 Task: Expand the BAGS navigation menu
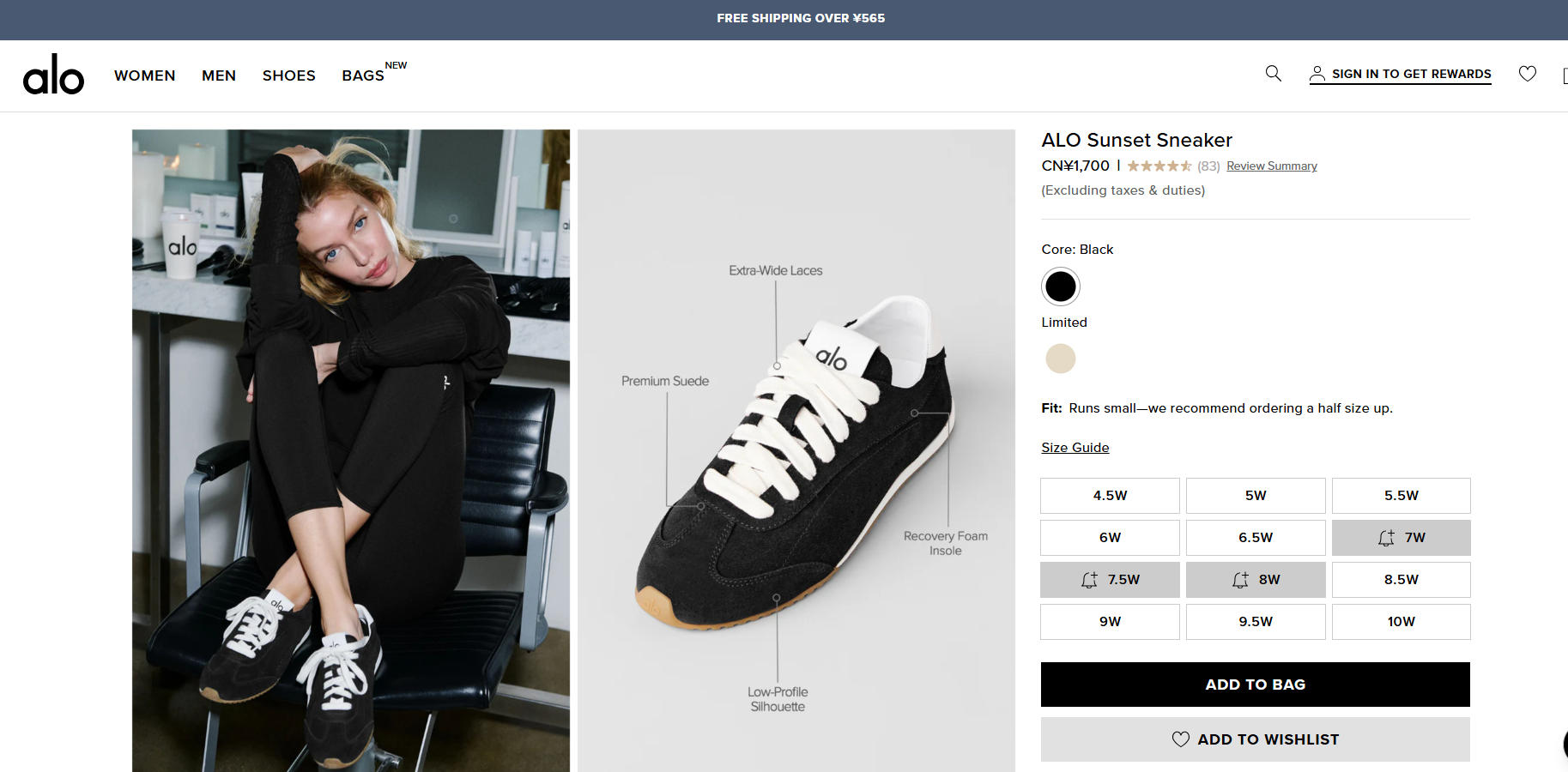click(x=363, y=75)
